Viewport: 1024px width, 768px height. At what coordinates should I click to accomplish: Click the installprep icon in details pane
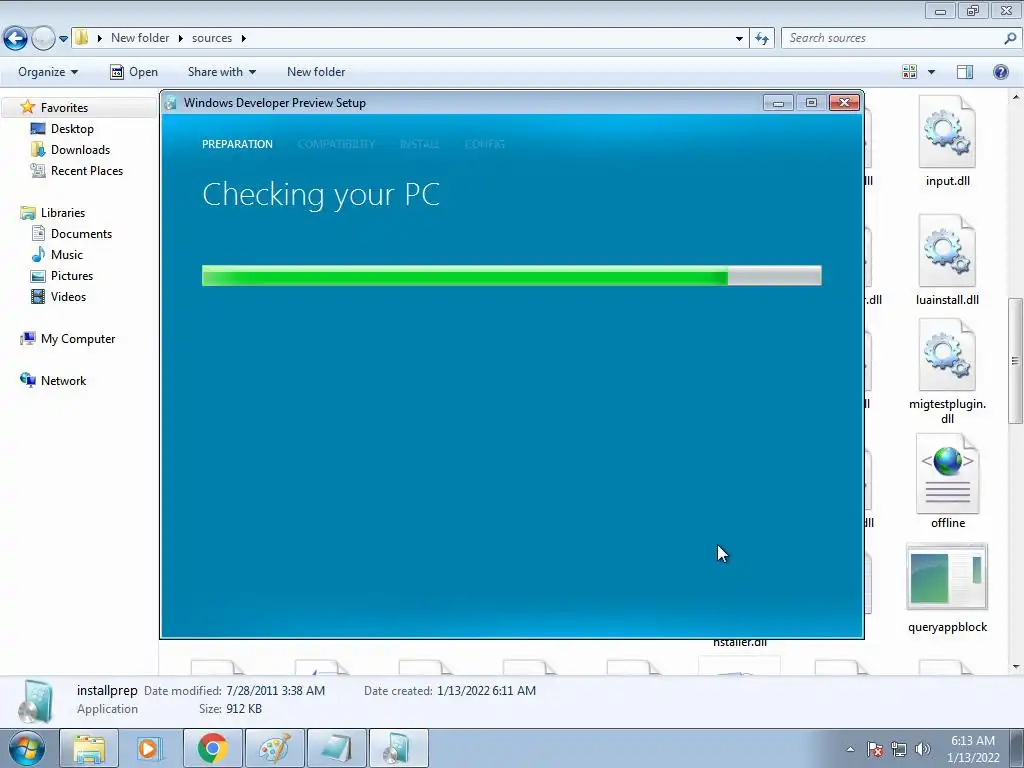pyautogui.click(x=35, y=701)
